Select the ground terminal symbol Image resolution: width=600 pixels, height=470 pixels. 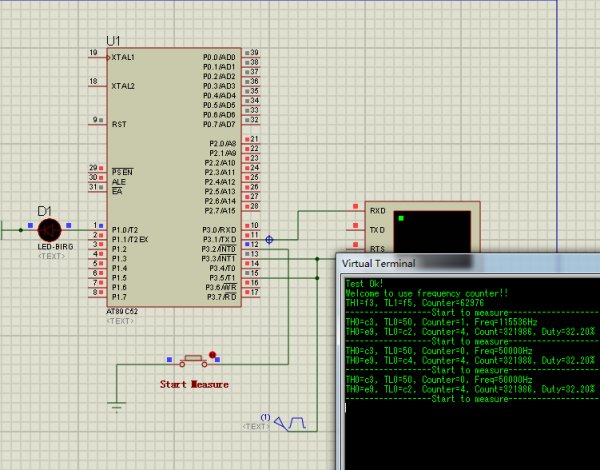point(117,406)
